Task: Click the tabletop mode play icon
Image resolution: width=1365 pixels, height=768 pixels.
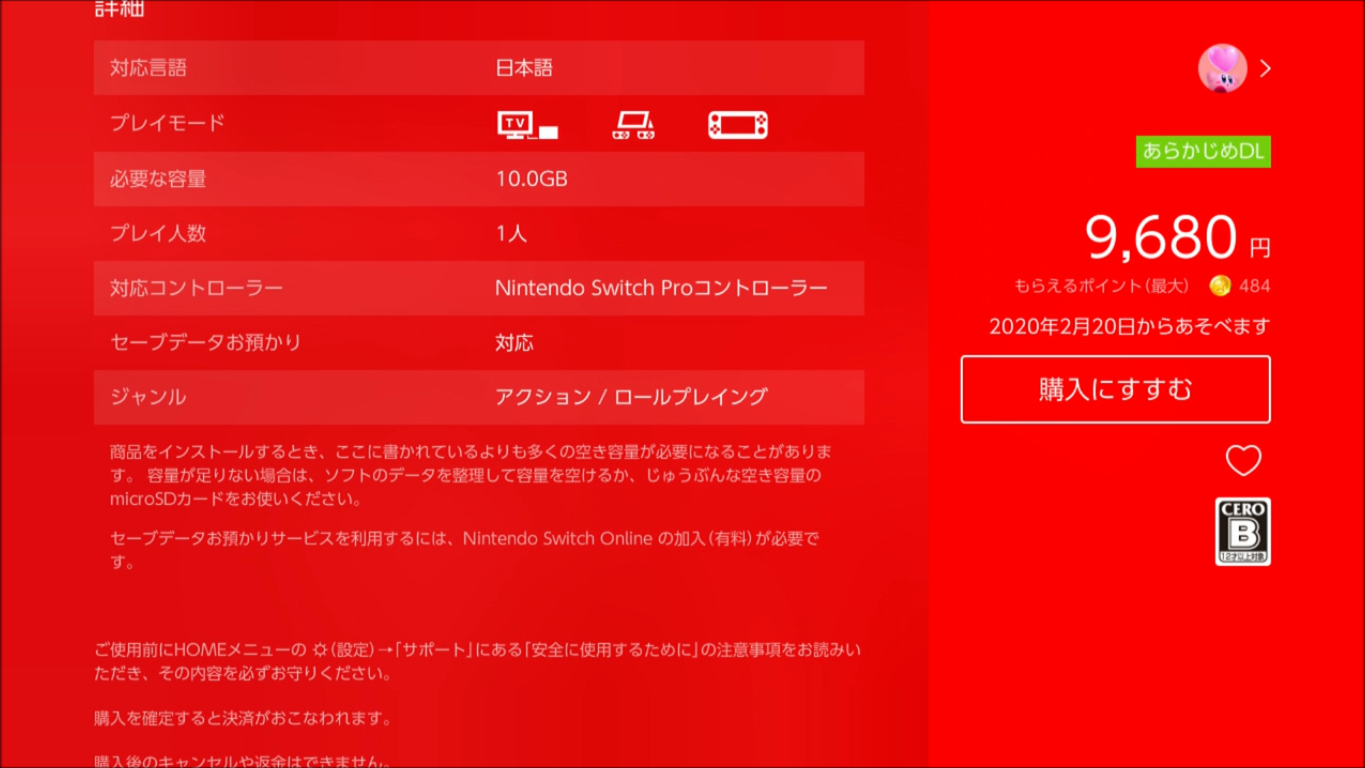Action: pos(633,125)
